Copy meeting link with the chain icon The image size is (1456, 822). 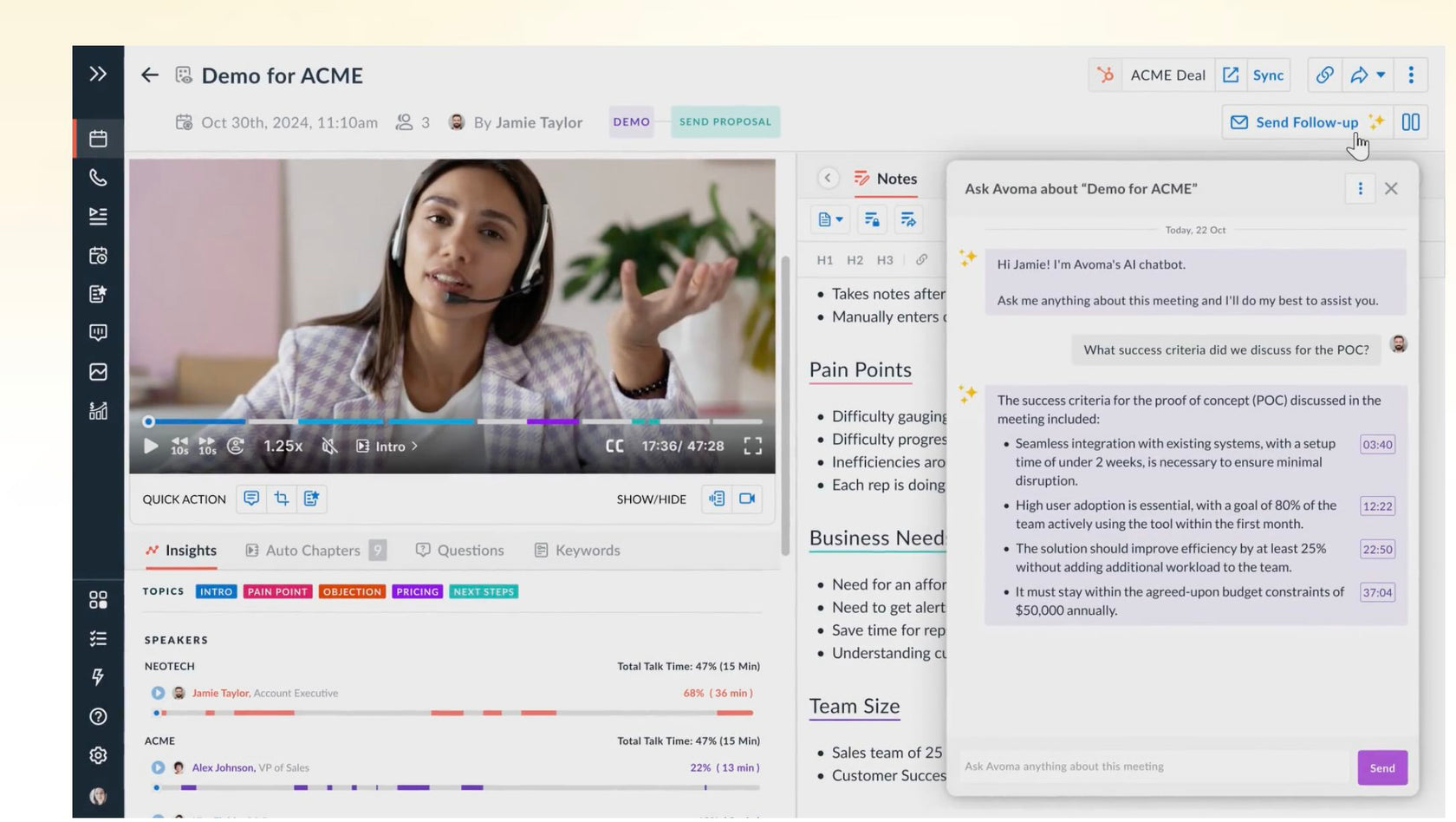pos(1324,75)
